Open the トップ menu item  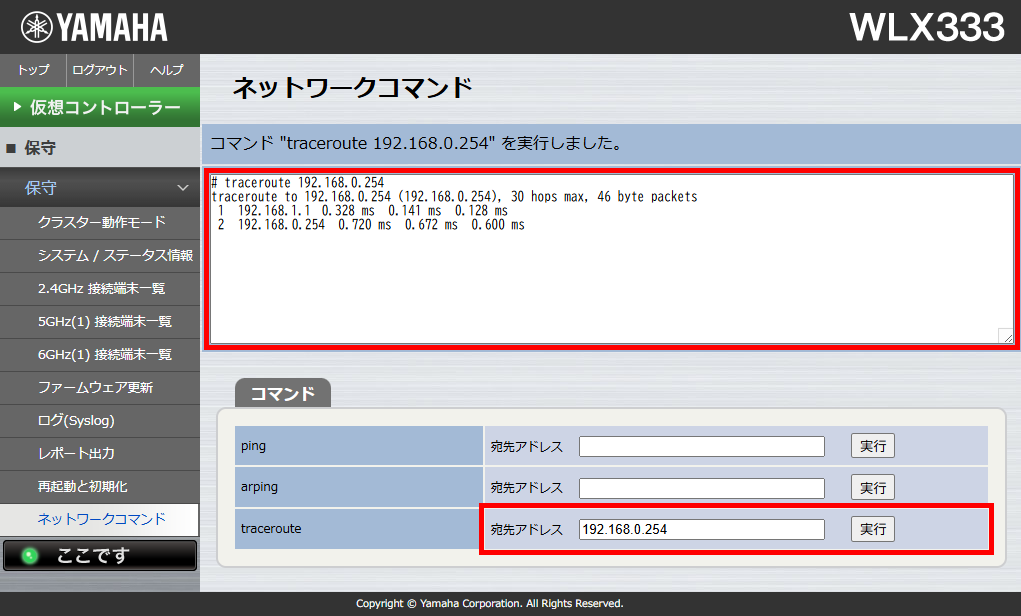(33, 70)
